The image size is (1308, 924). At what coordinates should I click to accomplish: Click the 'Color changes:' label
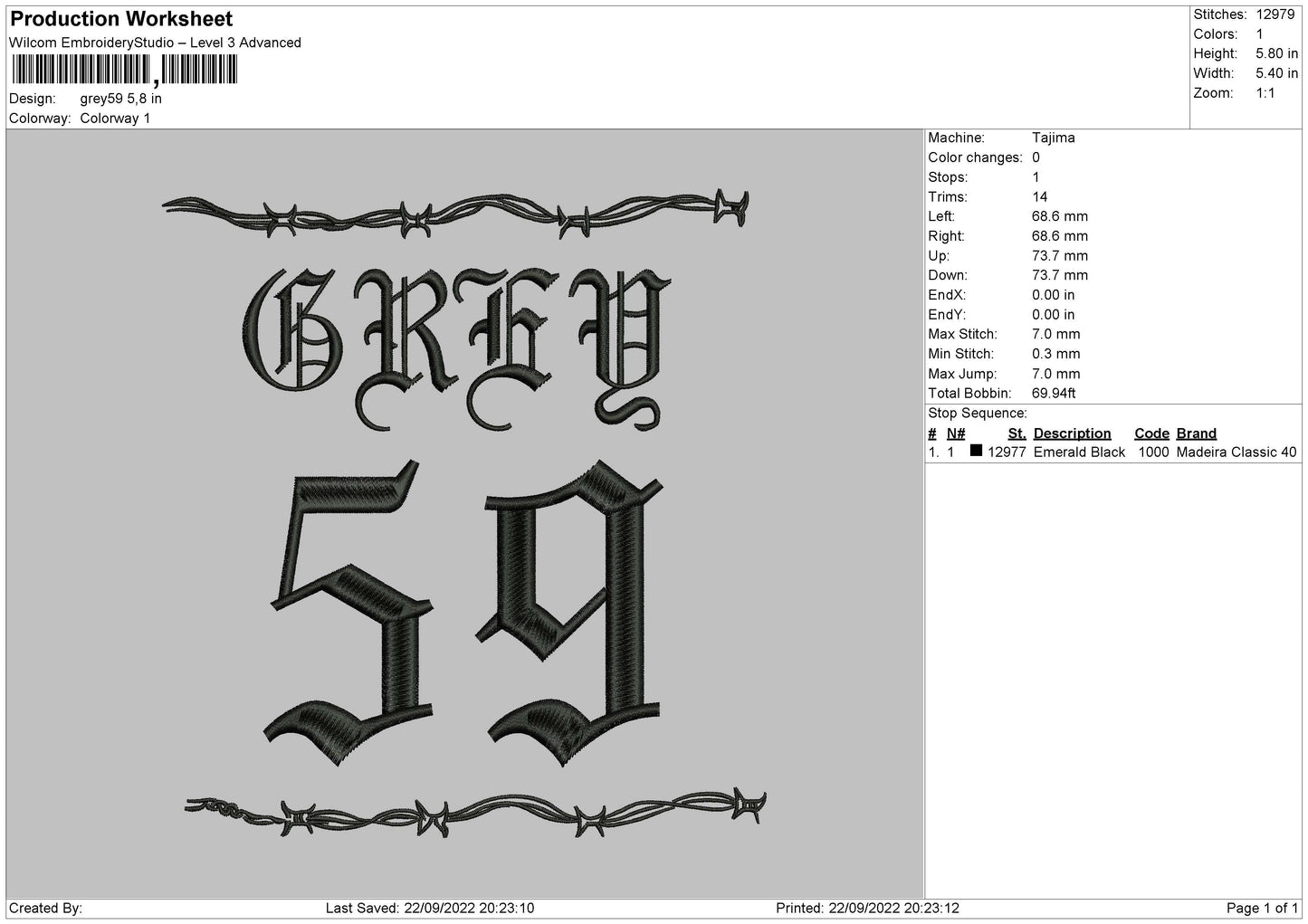pyautogui.click(x=973, y=157)
